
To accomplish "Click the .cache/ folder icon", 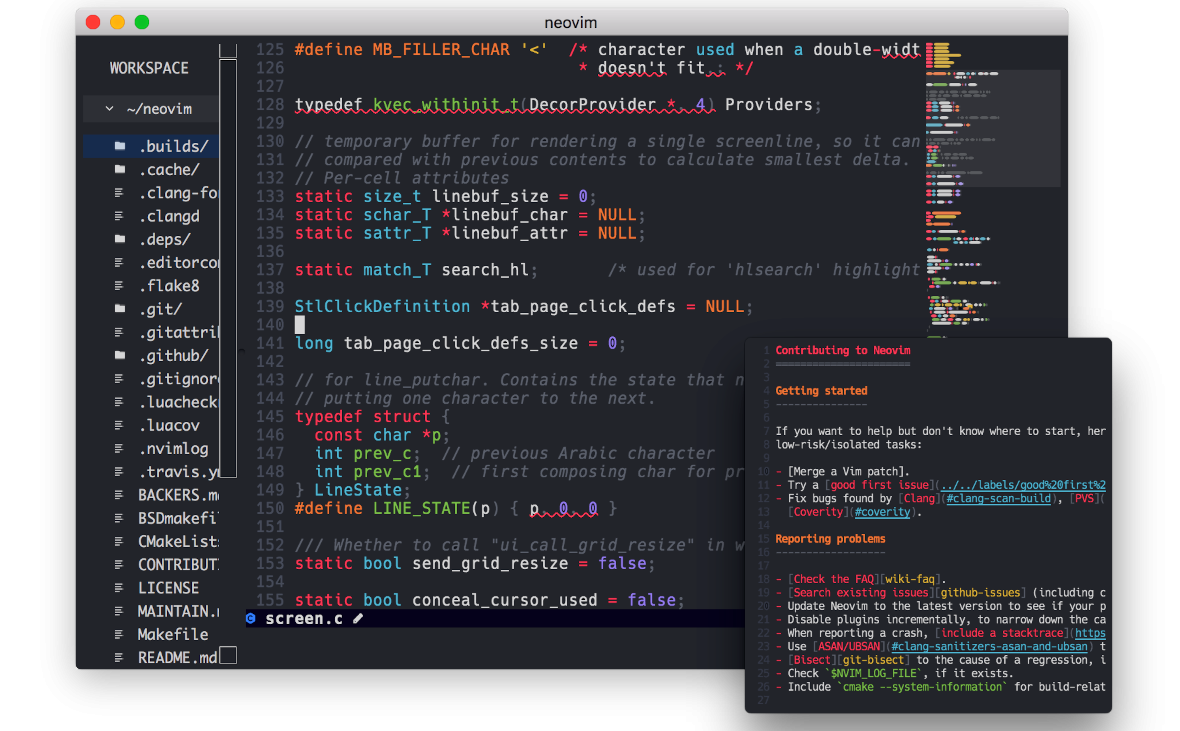I will (x=120, y=169).
